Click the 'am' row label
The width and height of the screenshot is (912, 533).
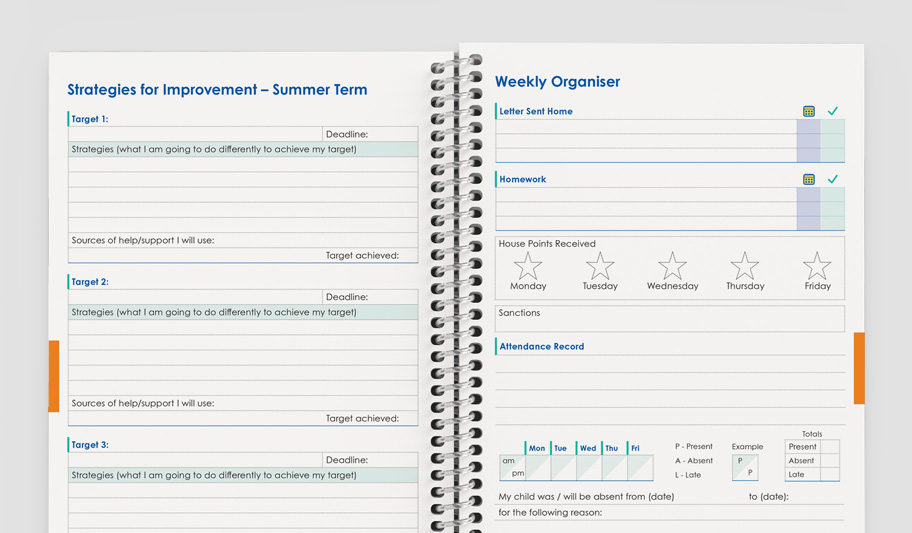(508, 461)
